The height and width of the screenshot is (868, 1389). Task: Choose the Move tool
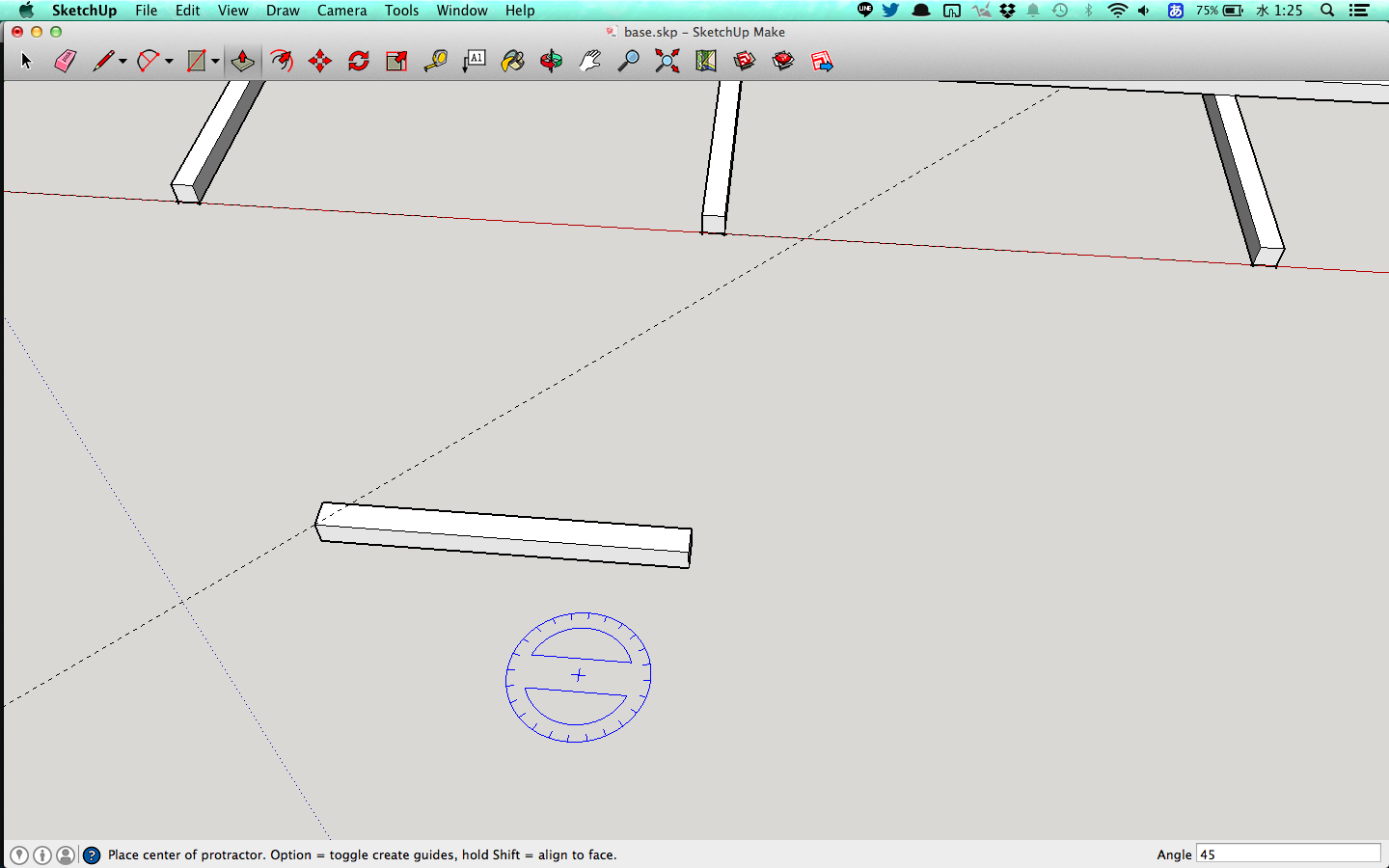pyautogui.click(x=320, y=62)
